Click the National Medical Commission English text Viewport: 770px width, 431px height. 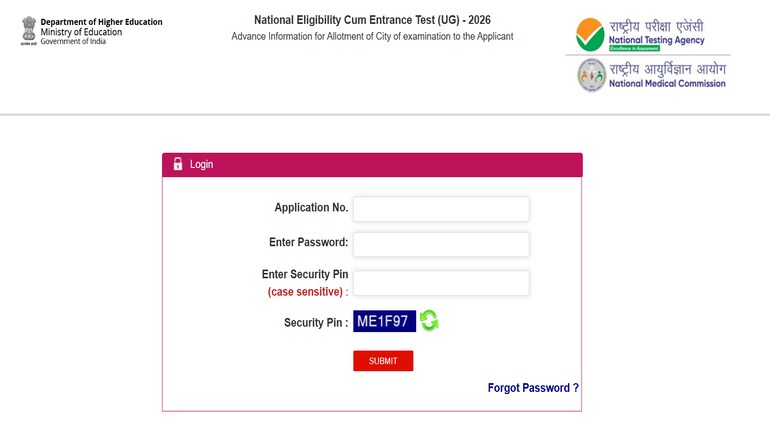tap(667, 83)
